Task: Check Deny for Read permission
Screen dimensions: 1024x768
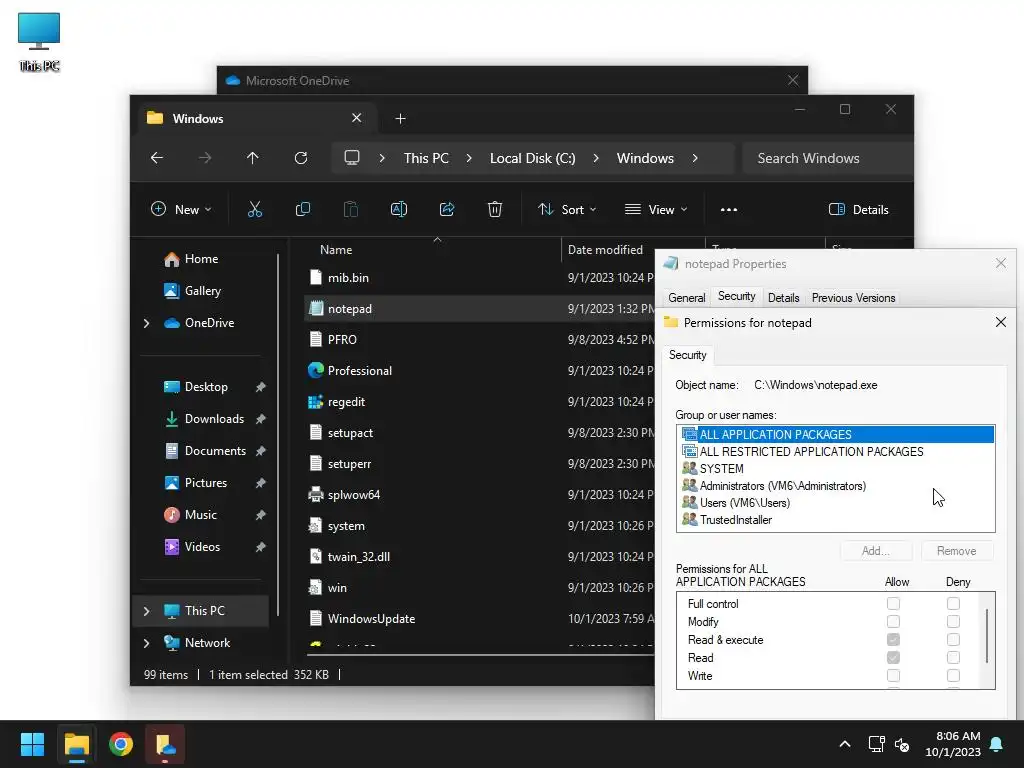Action: (x=953, y=658)
